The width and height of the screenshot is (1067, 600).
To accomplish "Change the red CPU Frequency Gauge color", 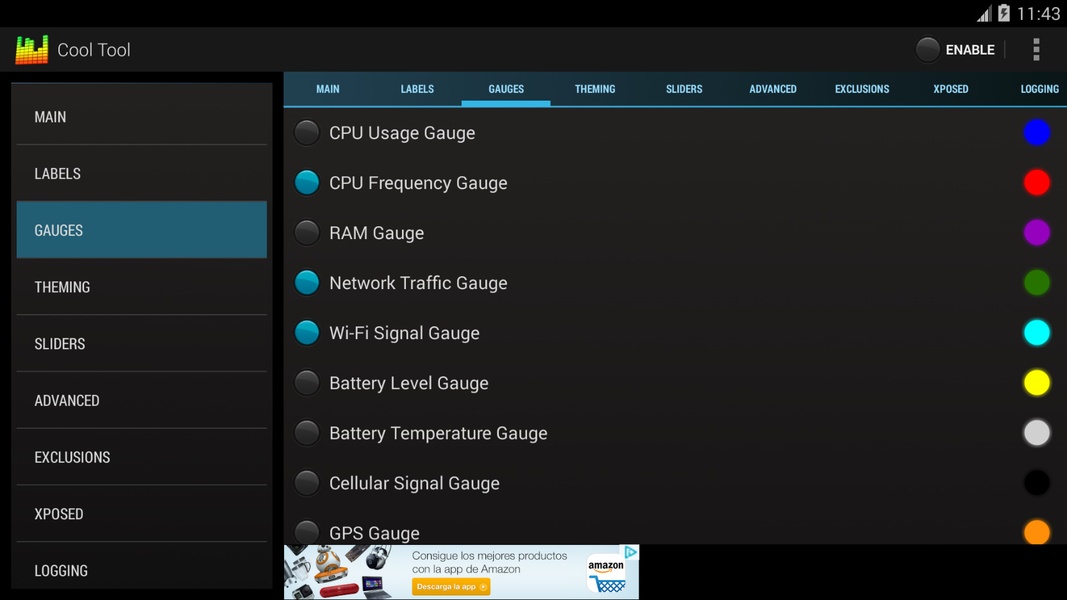I will pyautogui.click(x=1036, y=182).
